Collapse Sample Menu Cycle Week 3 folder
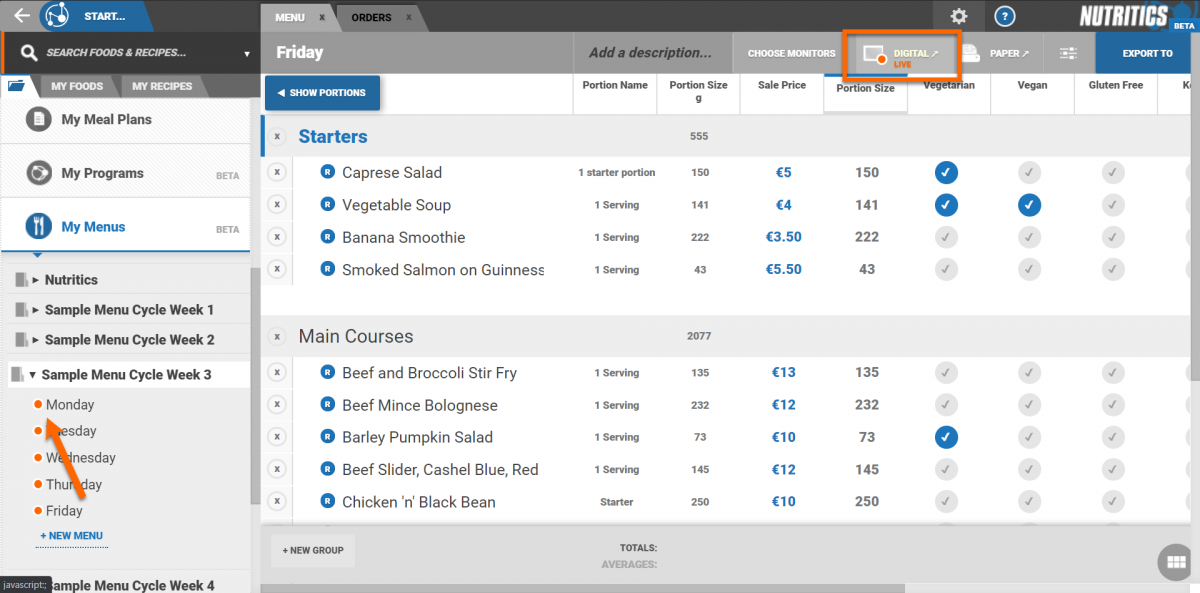The width and height of the screenshot is (1200, 593). click(x=32, y=375)
